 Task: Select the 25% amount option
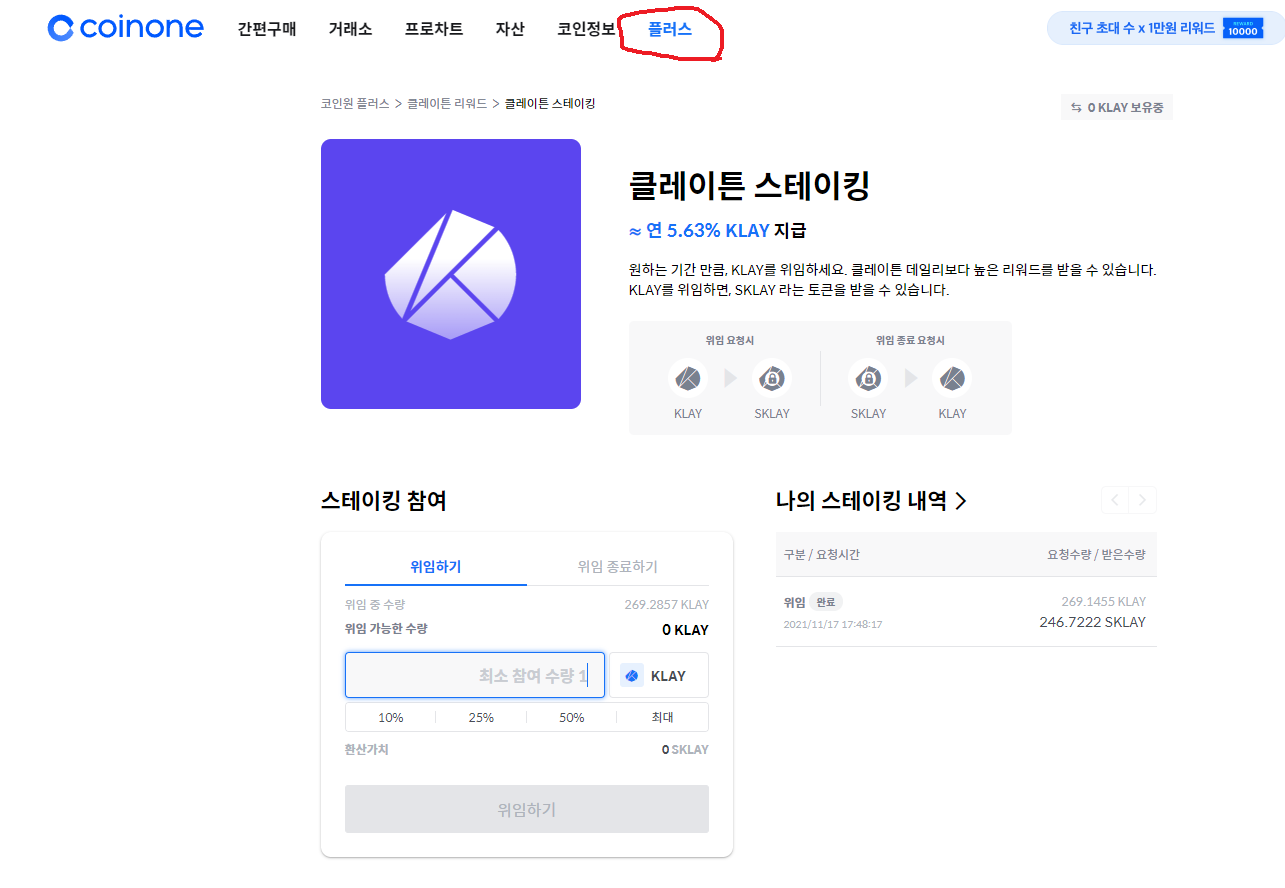point(481,717)
